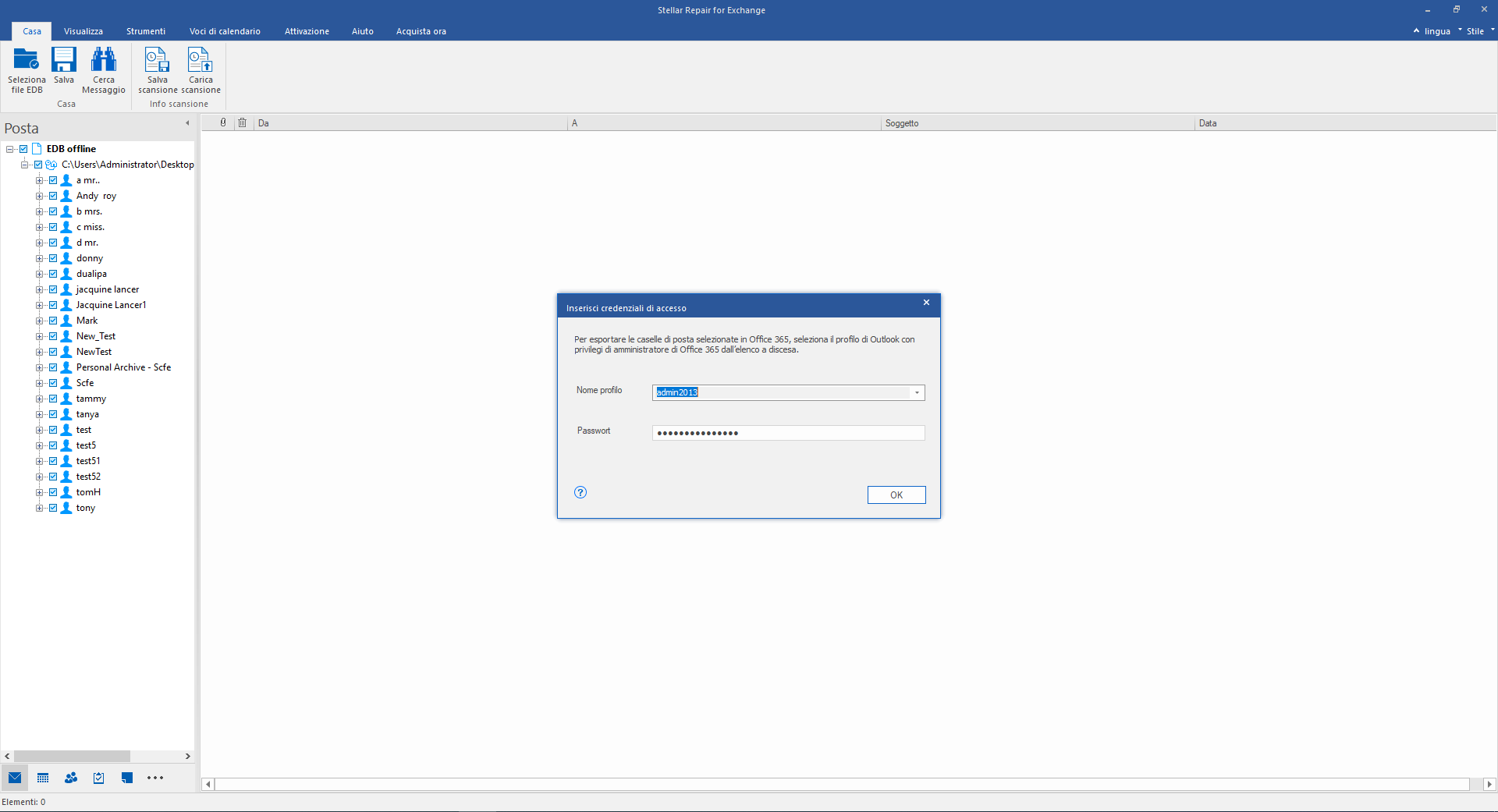Switch to Mail view icon

(x=15, y=778)
